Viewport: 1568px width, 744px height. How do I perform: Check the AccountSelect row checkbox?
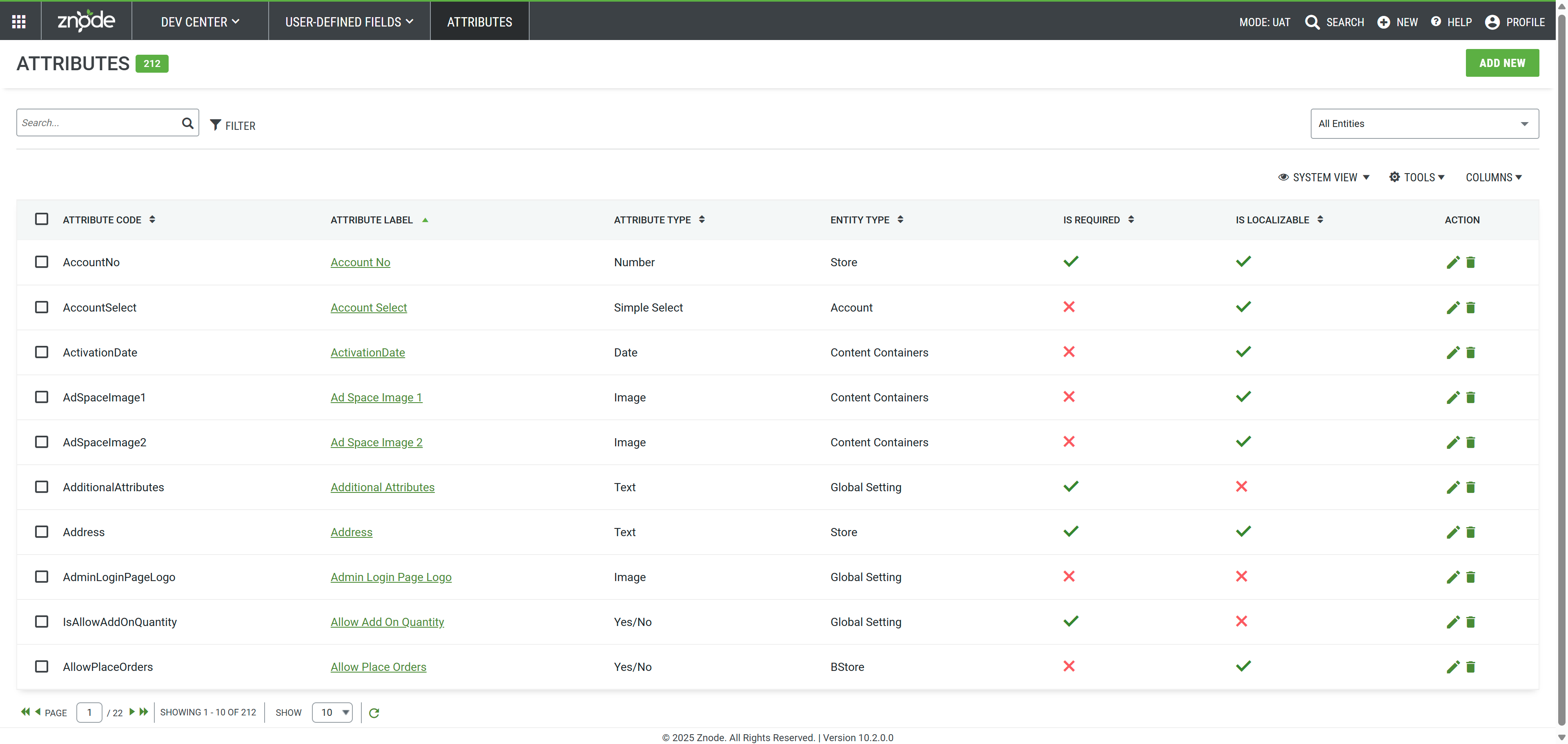click(x=41, y=307)
